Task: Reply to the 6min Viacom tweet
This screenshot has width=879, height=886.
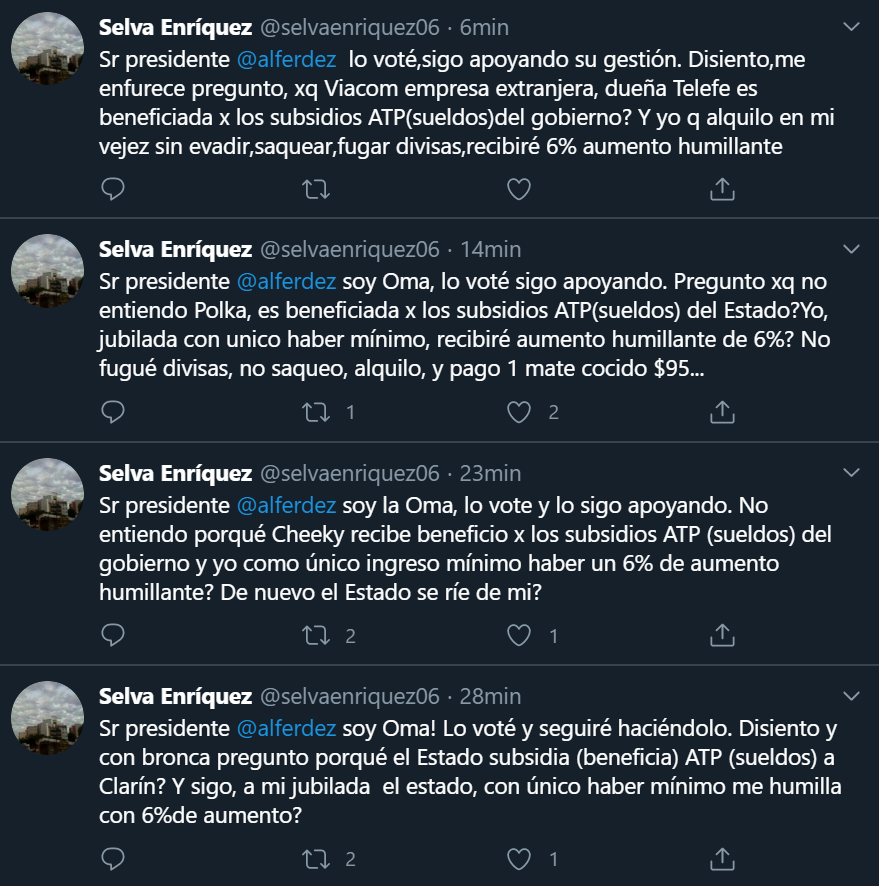Action: coord(114,188)
